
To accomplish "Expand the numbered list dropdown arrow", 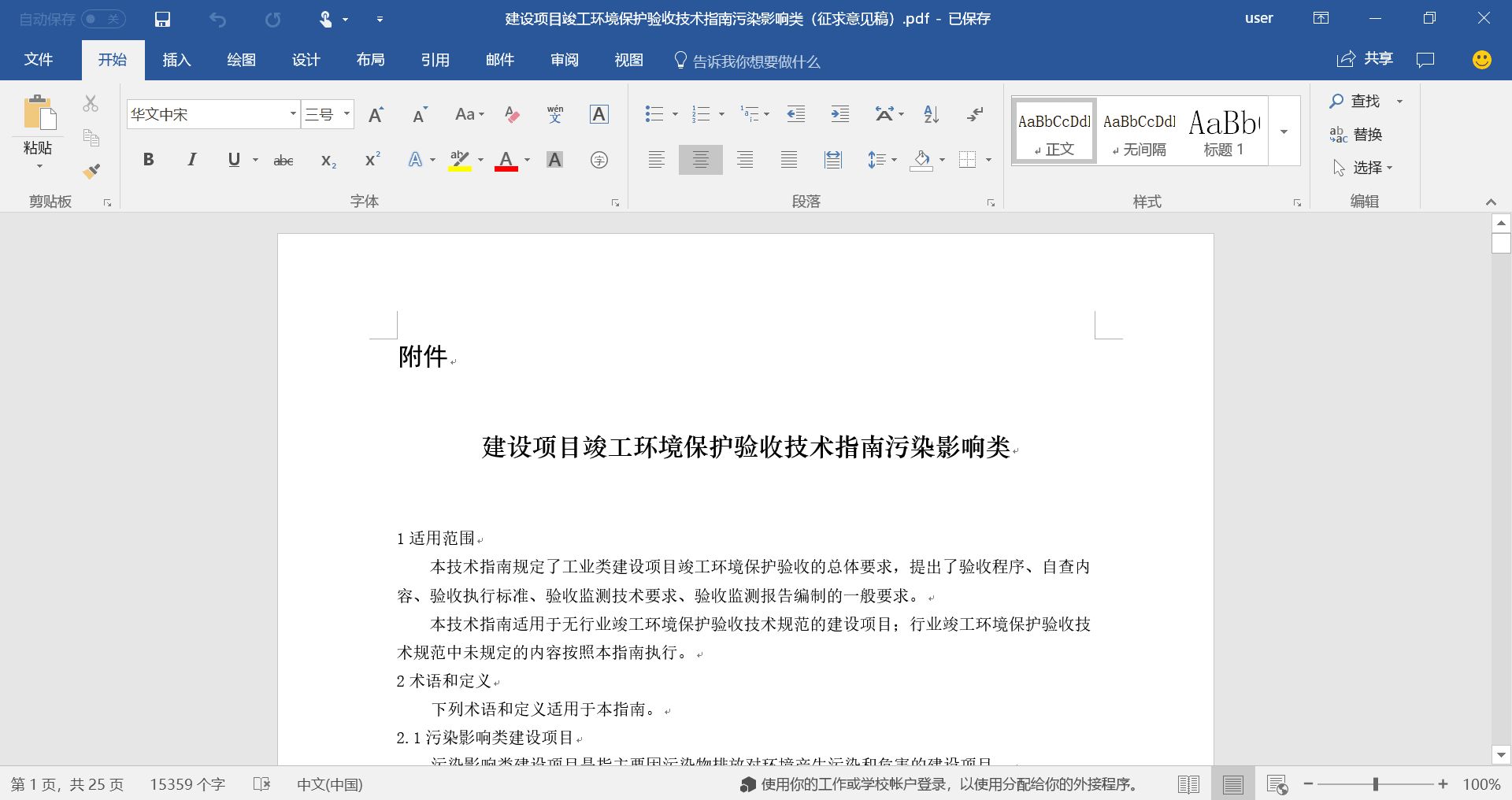I will pos(721,115).
